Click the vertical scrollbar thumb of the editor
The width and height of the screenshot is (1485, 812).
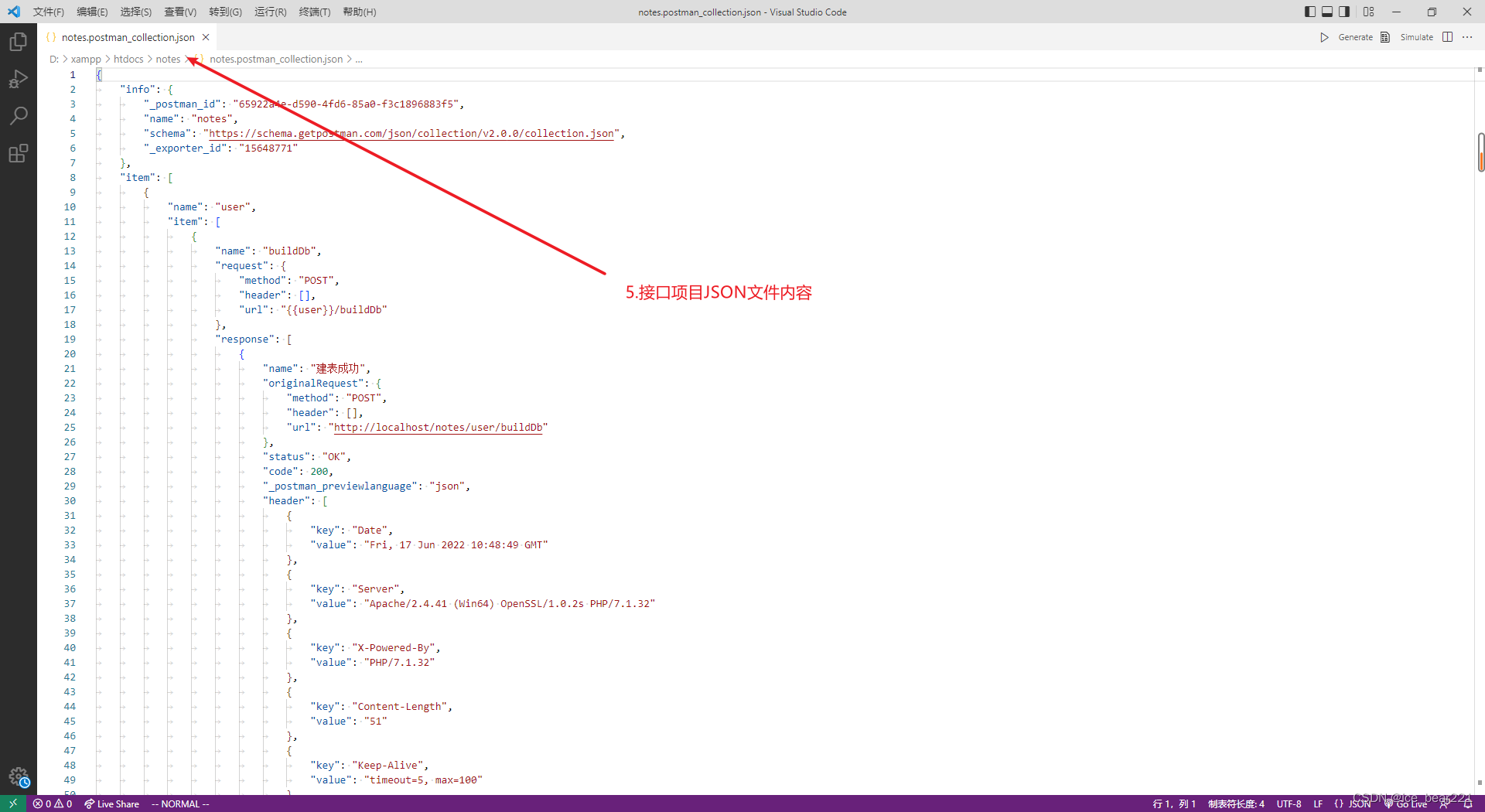[1480, 152]
